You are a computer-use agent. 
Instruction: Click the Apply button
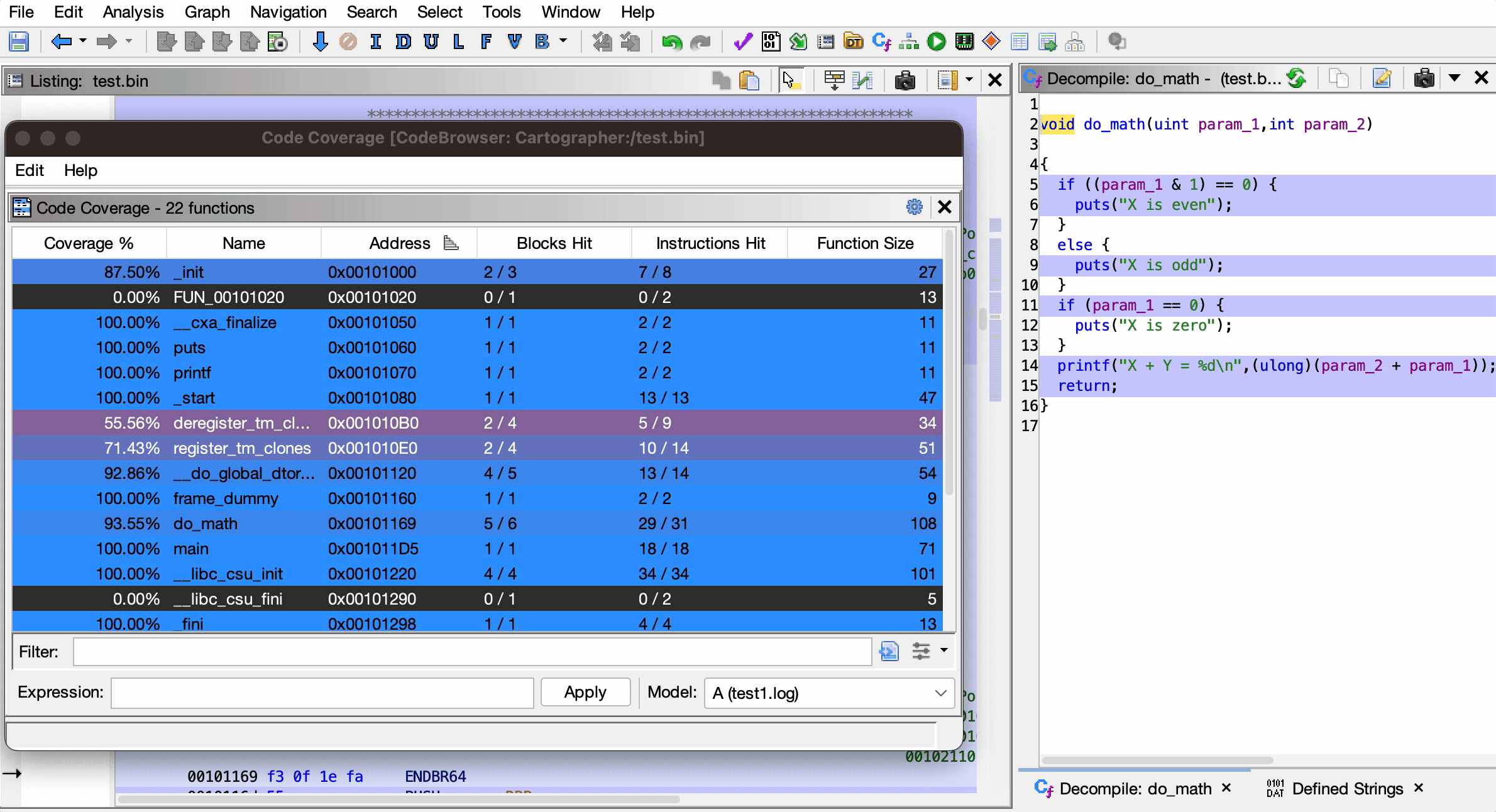tap(585, 693)
